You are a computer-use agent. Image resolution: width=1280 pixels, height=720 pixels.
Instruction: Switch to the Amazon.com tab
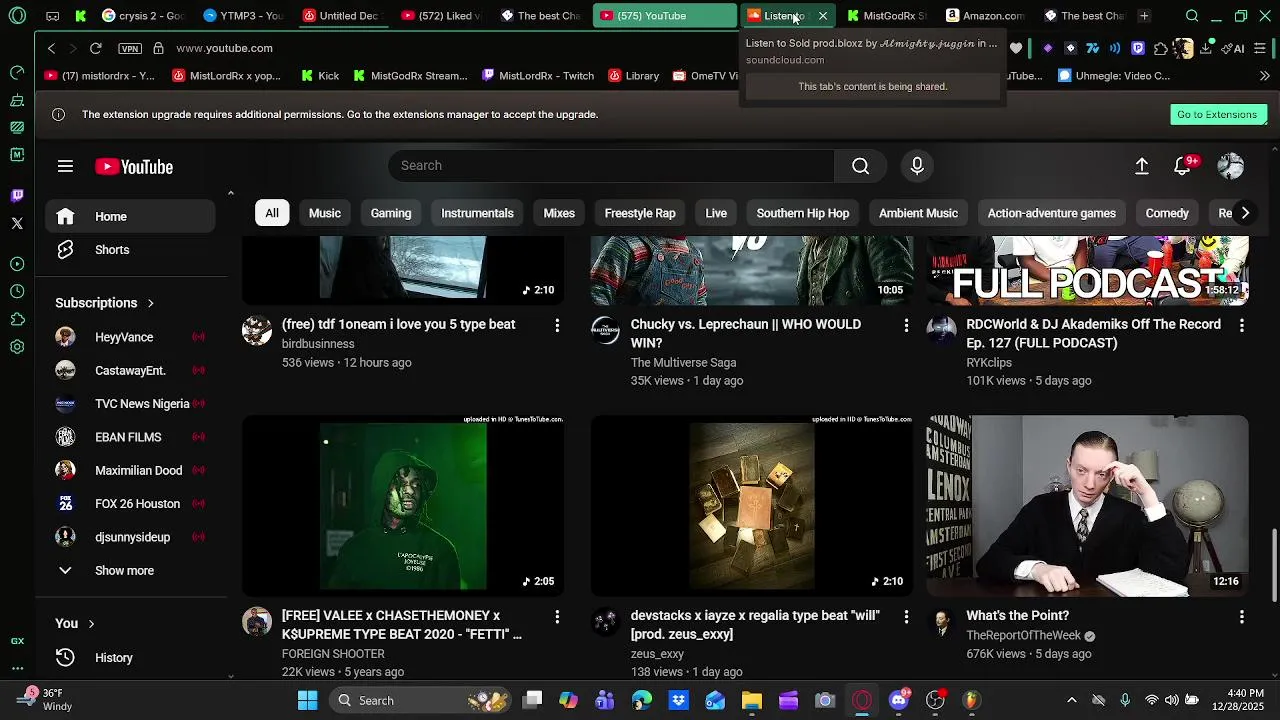click(985, 16)
